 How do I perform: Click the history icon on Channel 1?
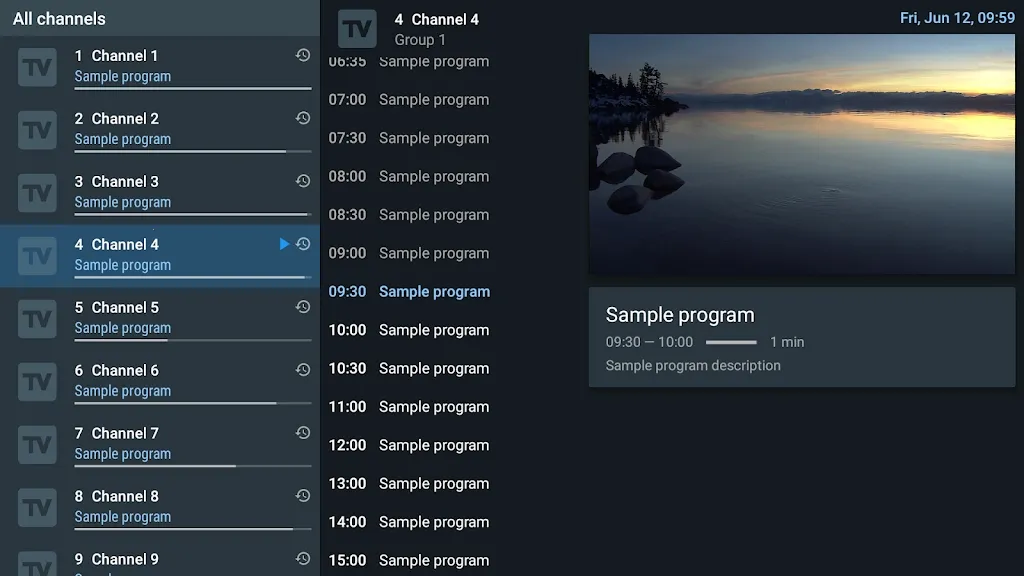[303, 56]
